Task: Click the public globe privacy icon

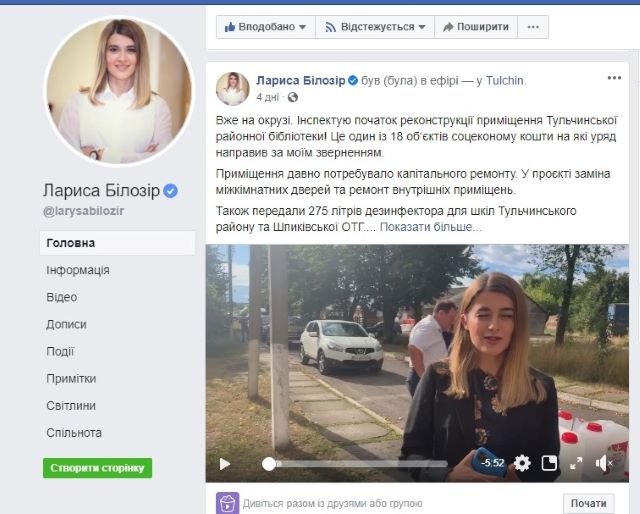Action: click(293, 97)
